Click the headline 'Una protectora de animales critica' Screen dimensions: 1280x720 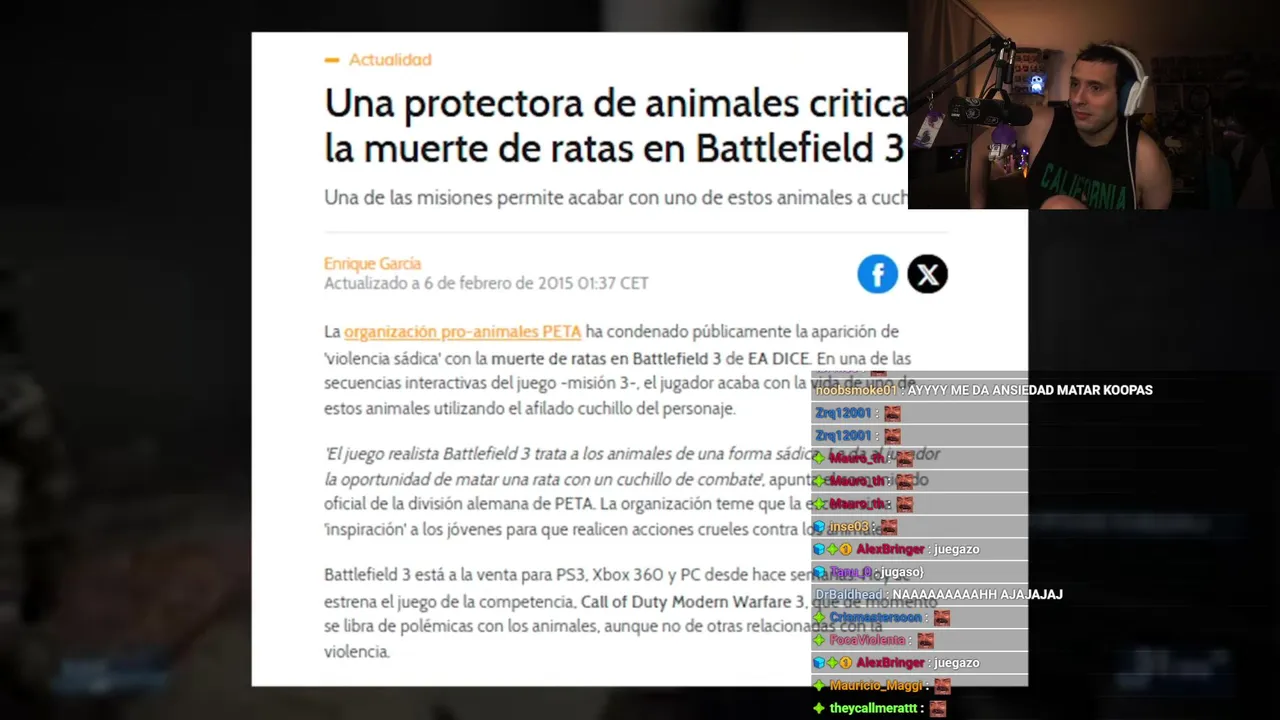(616, 103)
